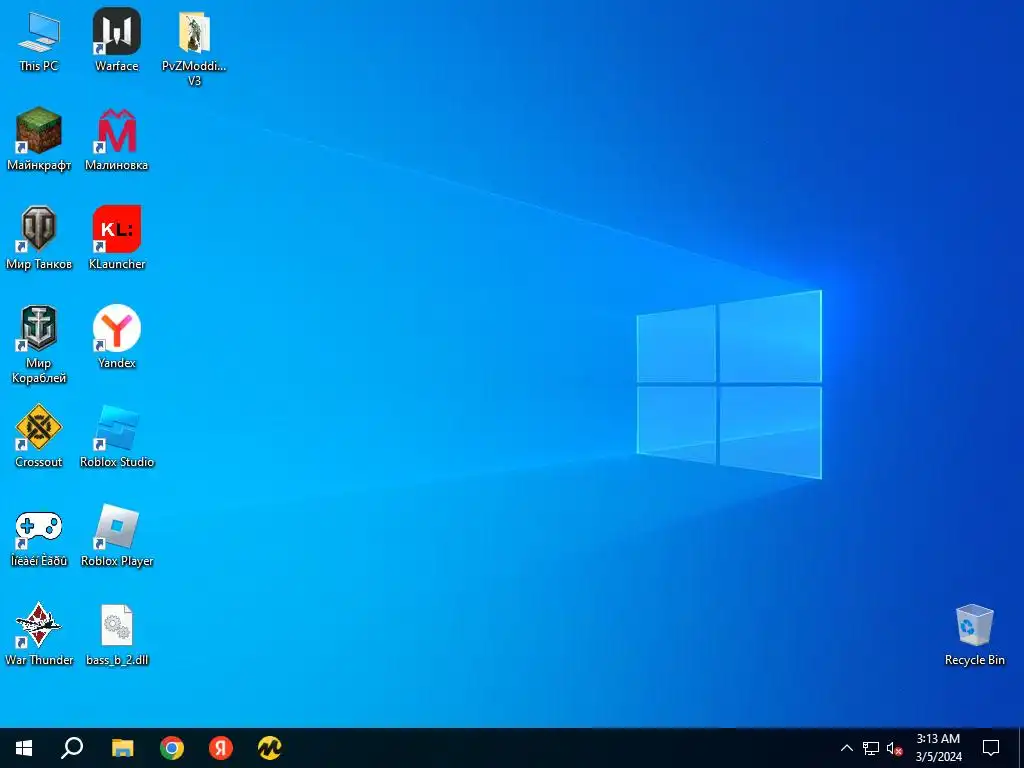
Task: Open the yellow round taskbar app
Action: [270, 748]
